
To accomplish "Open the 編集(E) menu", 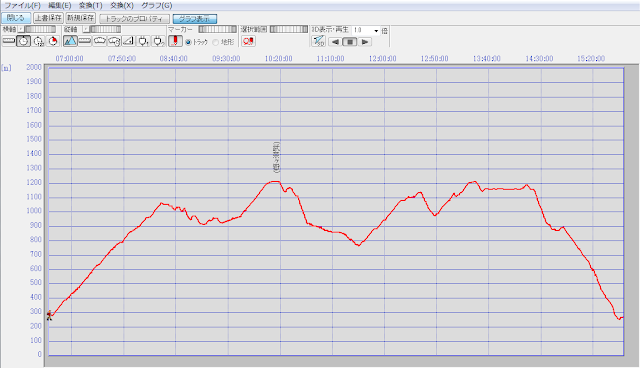I will 60,5.
